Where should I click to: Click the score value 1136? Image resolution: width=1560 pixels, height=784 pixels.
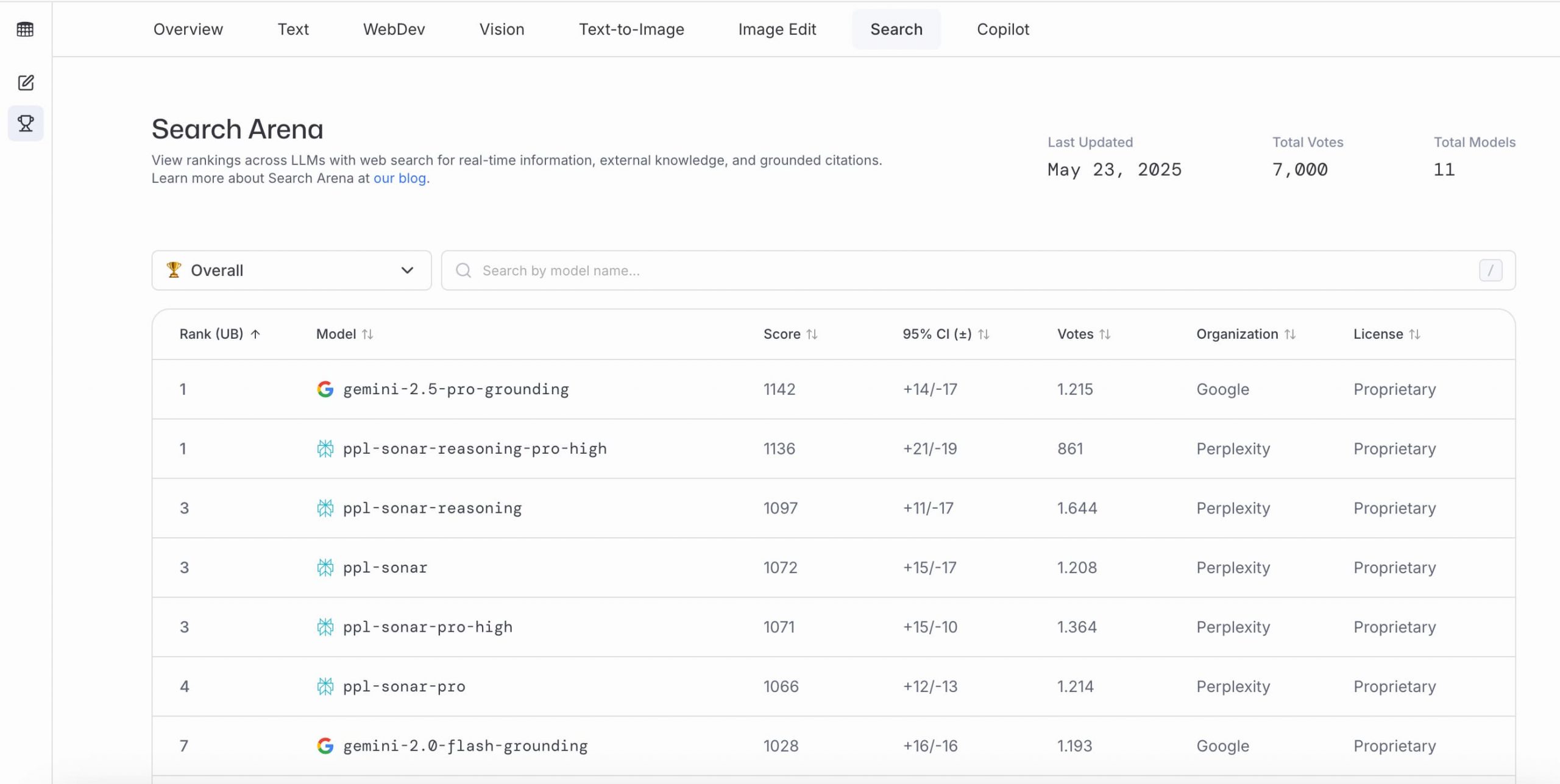[779, 449]
